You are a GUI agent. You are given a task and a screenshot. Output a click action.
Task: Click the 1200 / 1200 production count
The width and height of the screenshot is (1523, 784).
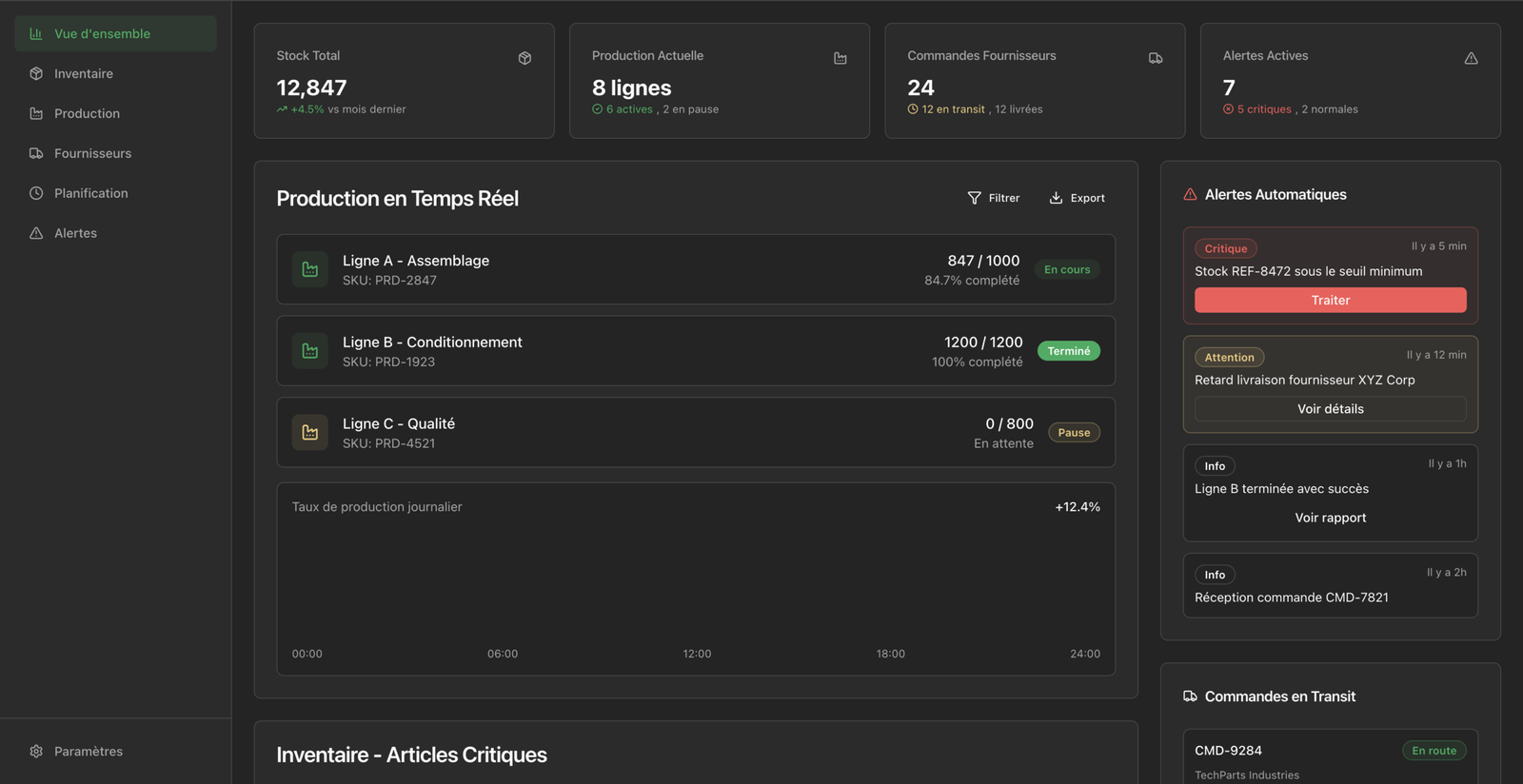click(983, 343)
